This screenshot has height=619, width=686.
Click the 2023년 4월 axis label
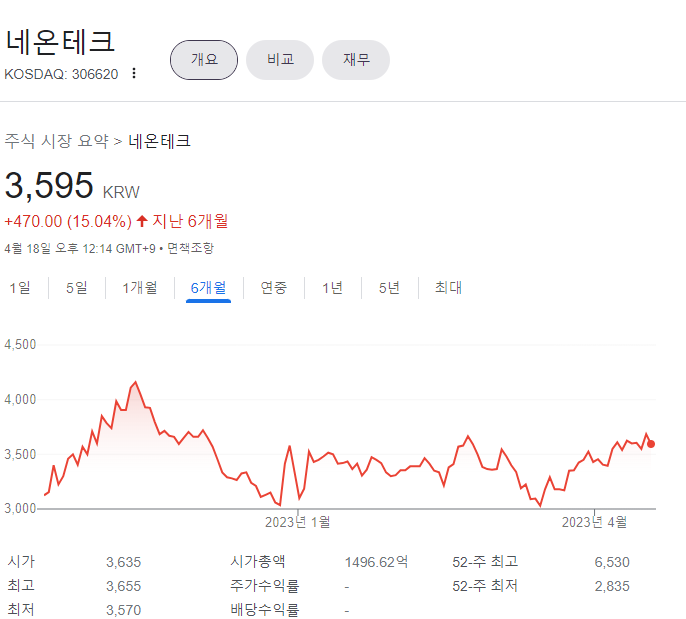tap(594, 522)
